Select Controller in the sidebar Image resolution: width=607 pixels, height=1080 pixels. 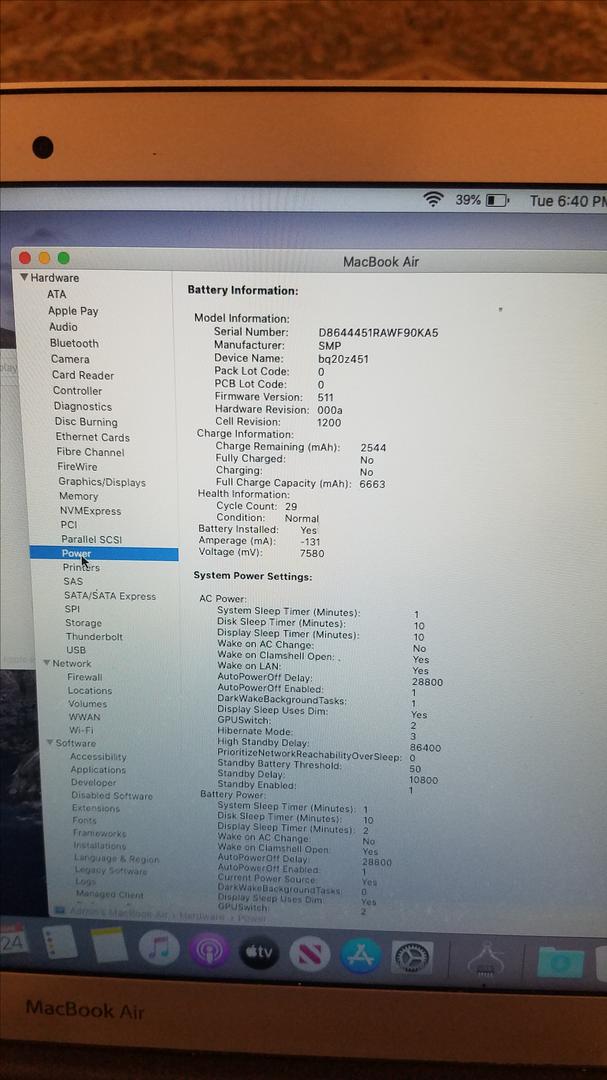77,391
